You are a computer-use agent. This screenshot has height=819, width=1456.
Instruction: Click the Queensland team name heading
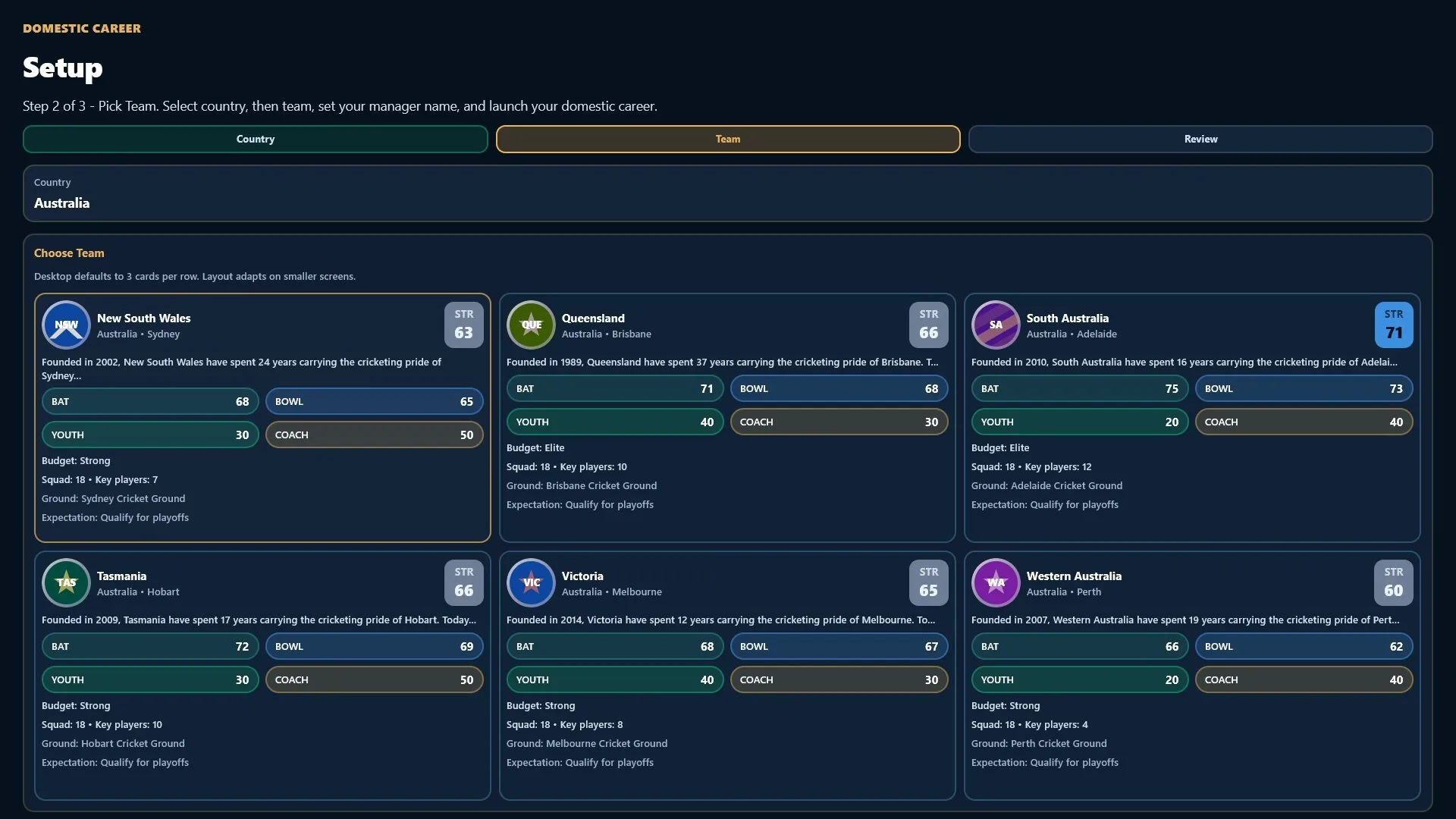tap(593, 318)
